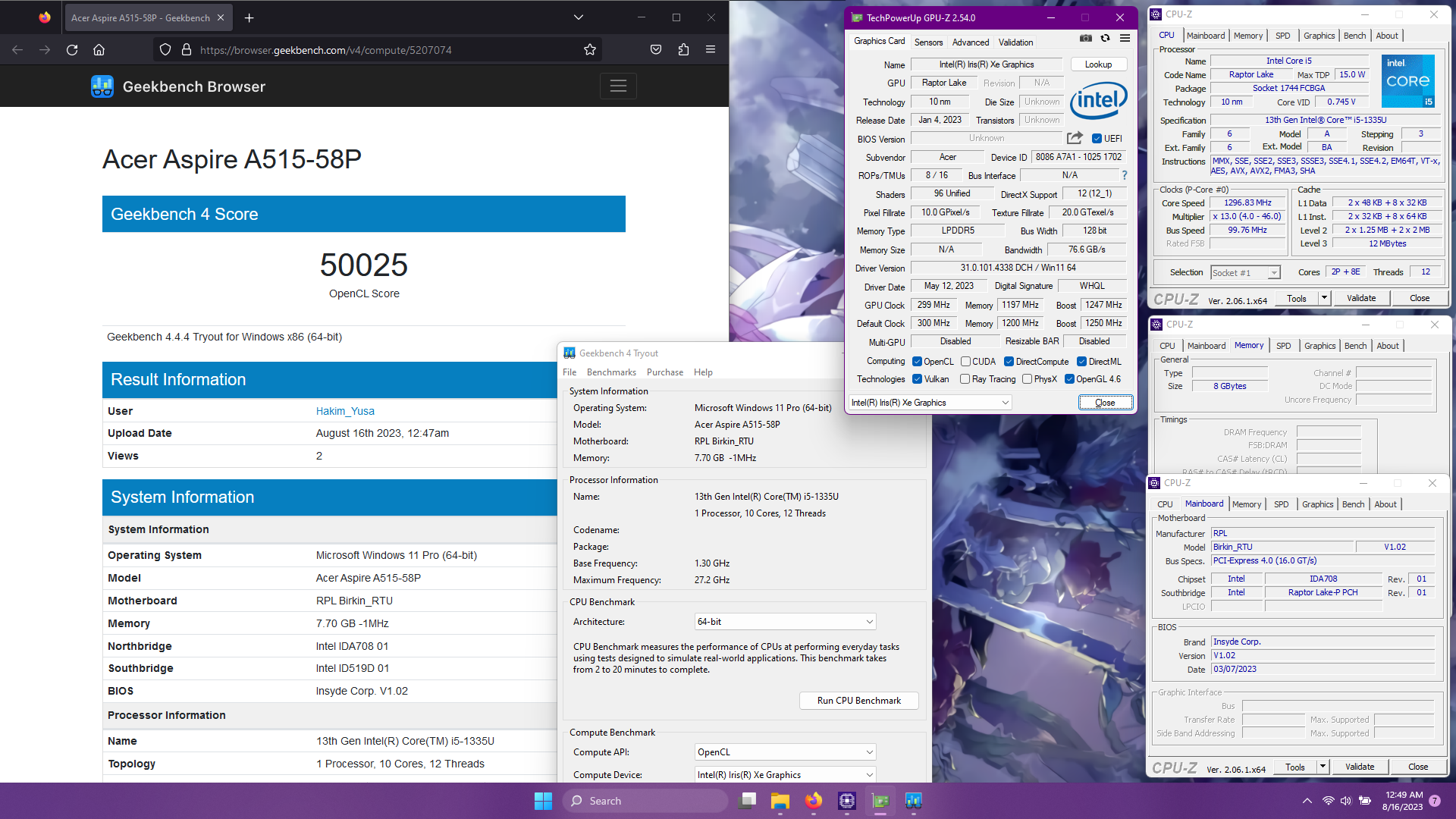Click the Intel logo in GPU-Z

point(1099,100)
